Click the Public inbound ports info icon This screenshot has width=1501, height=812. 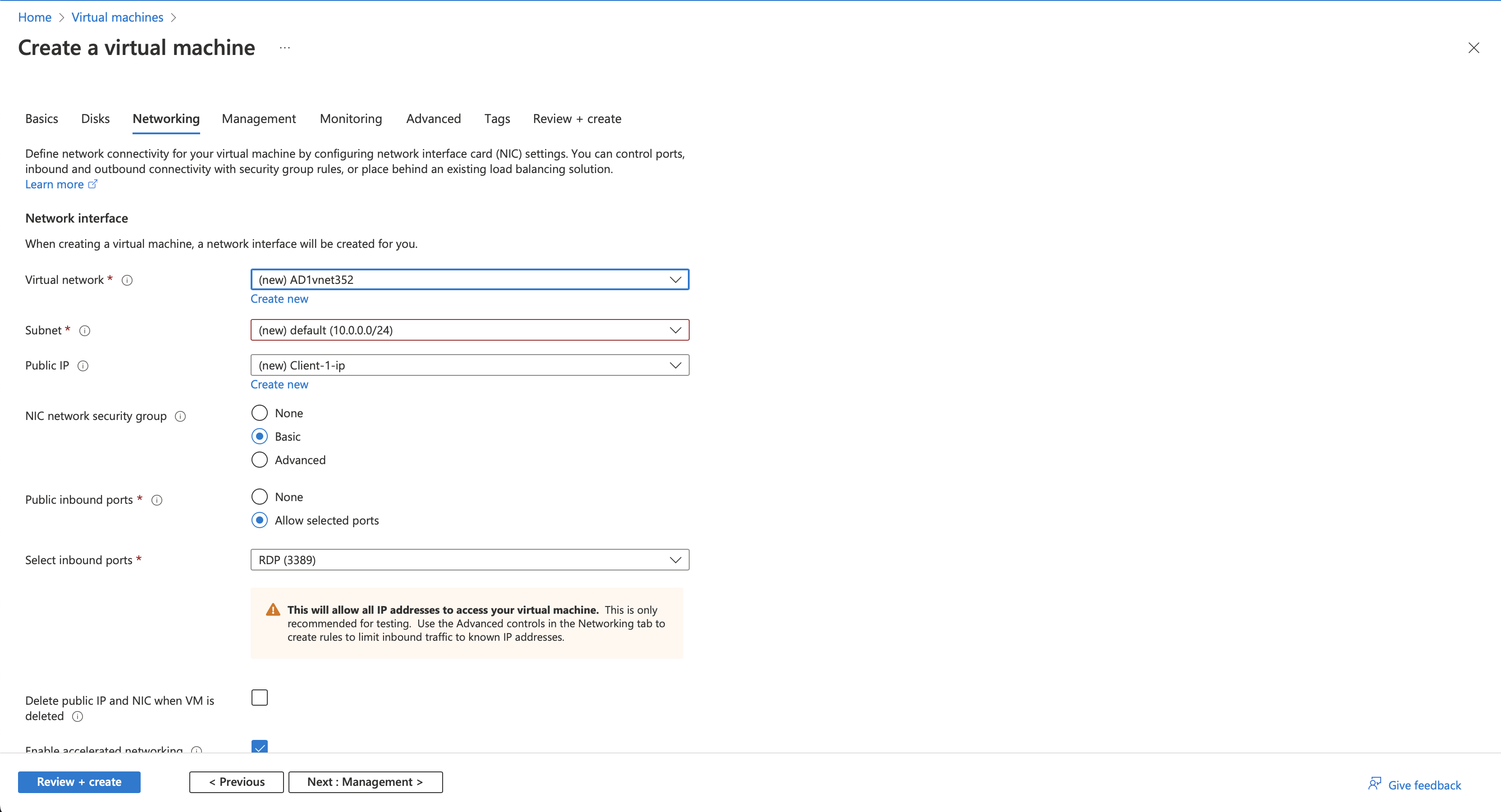point(157,500)
